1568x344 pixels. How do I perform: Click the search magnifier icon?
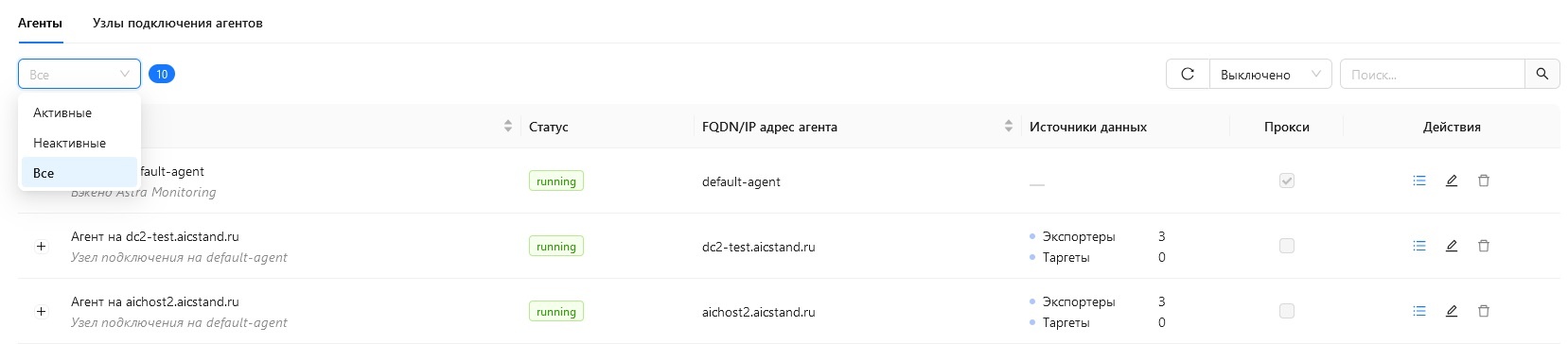point(1542,74)
